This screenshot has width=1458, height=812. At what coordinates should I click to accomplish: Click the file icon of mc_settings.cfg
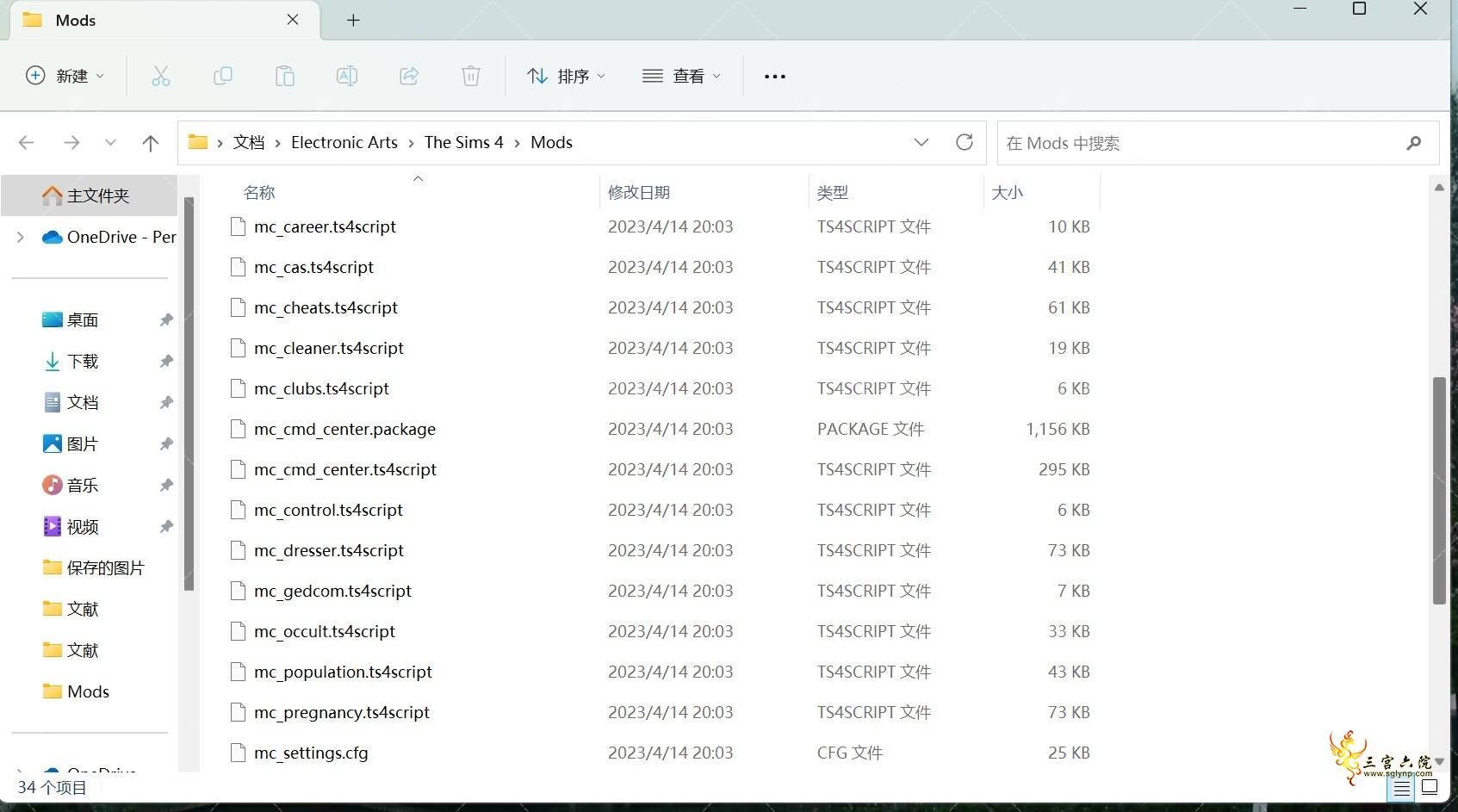click(239, 753)
